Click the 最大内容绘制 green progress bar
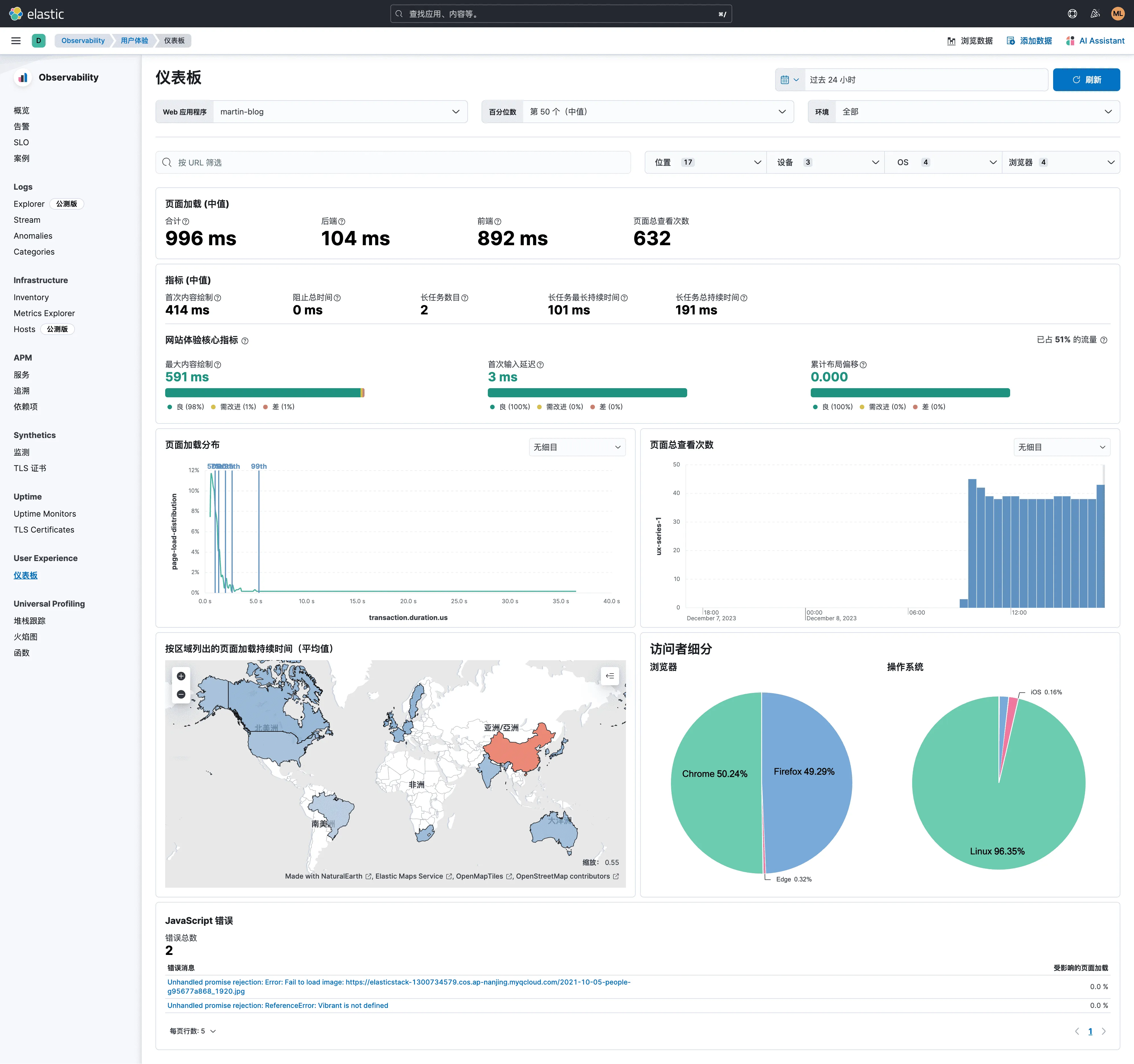 point(262,392)
